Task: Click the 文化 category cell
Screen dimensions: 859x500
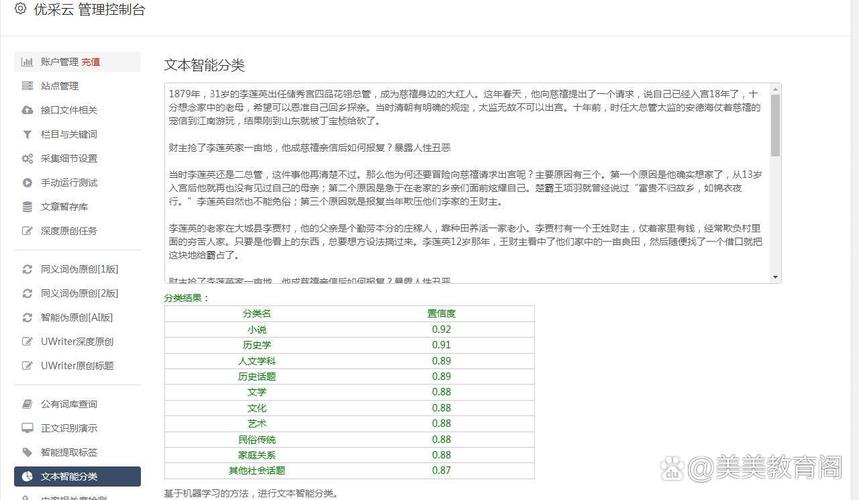Action: click(x=257, y=408)
